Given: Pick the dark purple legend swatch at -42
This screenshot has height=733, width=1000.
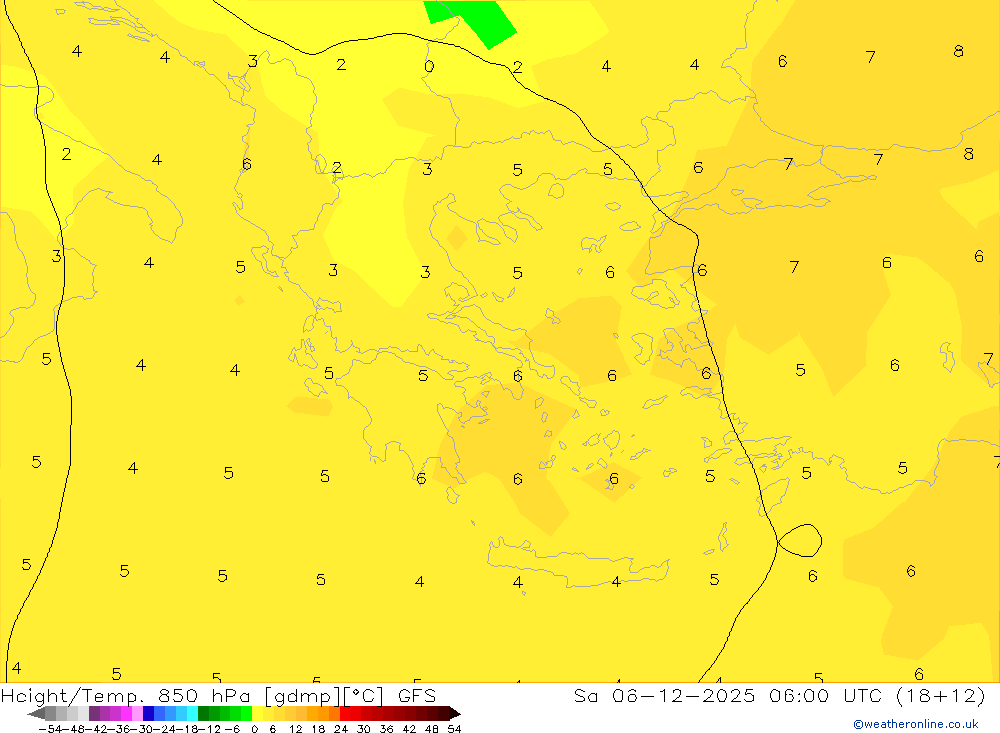Looking at the screenshot, I should pyautogui.click(x=94, y=714).
